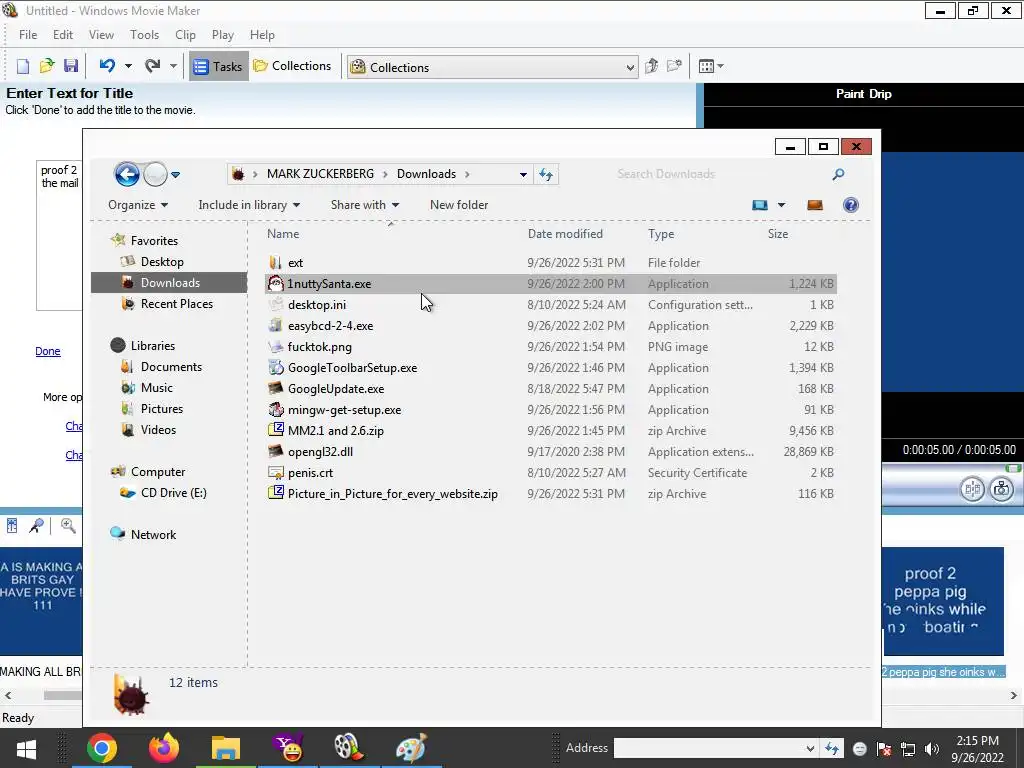Click the New Collection Folder icon

coord(674,66)
